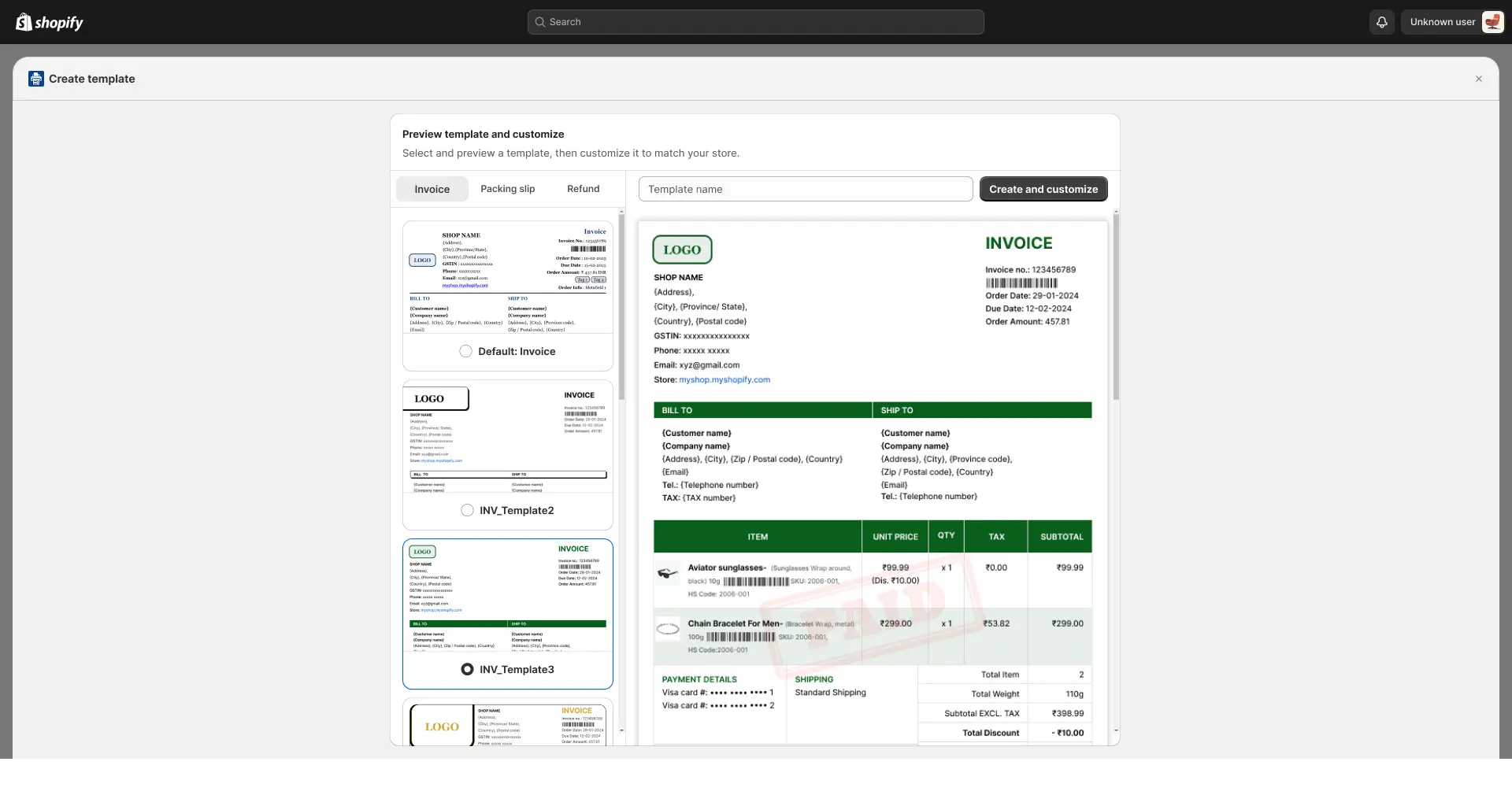Click the INV_Template3 preview thumbnail
1512x806 pixels.
pos(508,596)
